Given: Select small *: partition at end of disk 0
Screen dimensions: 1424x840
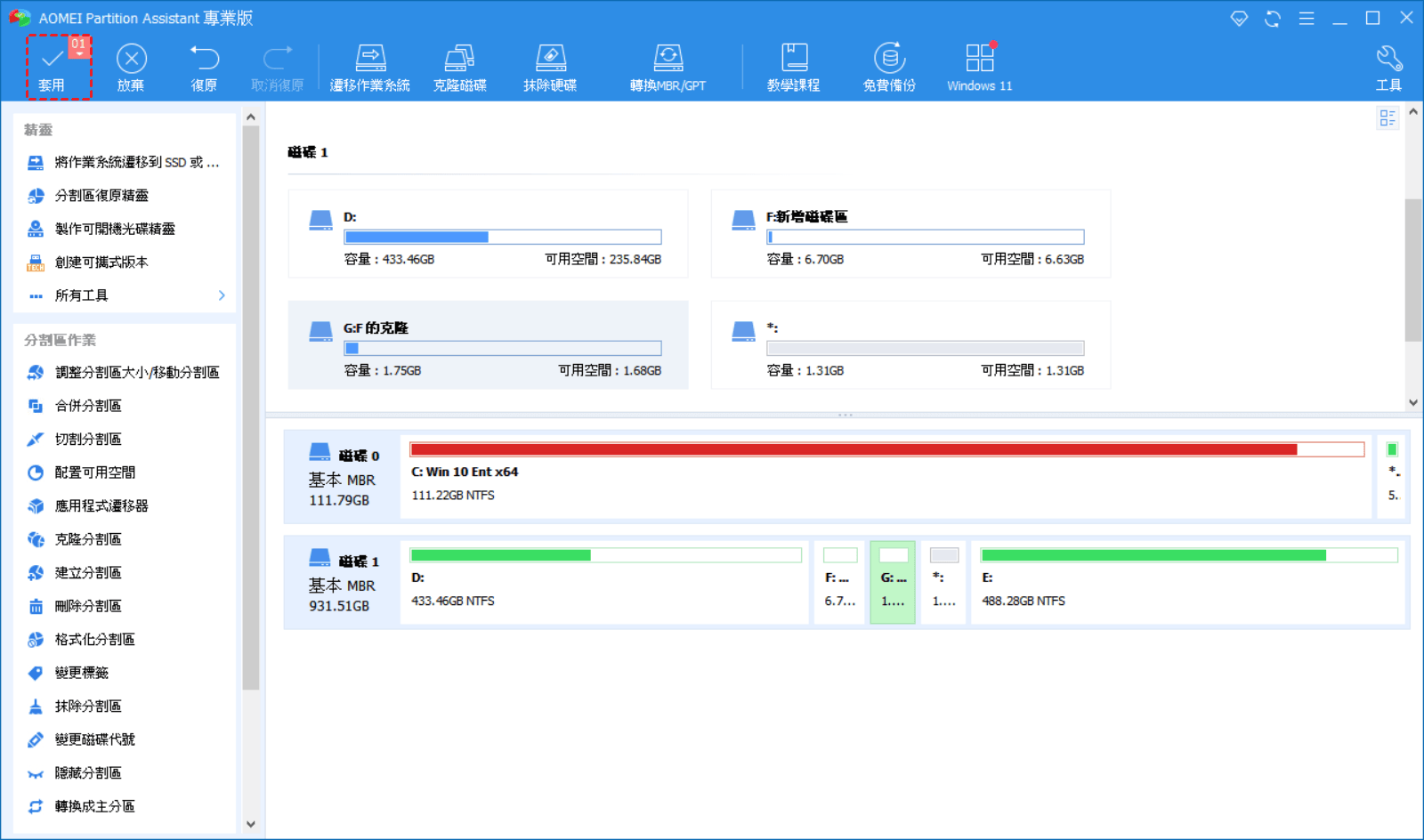Looking at the screenshot, I should (1392, 477).
